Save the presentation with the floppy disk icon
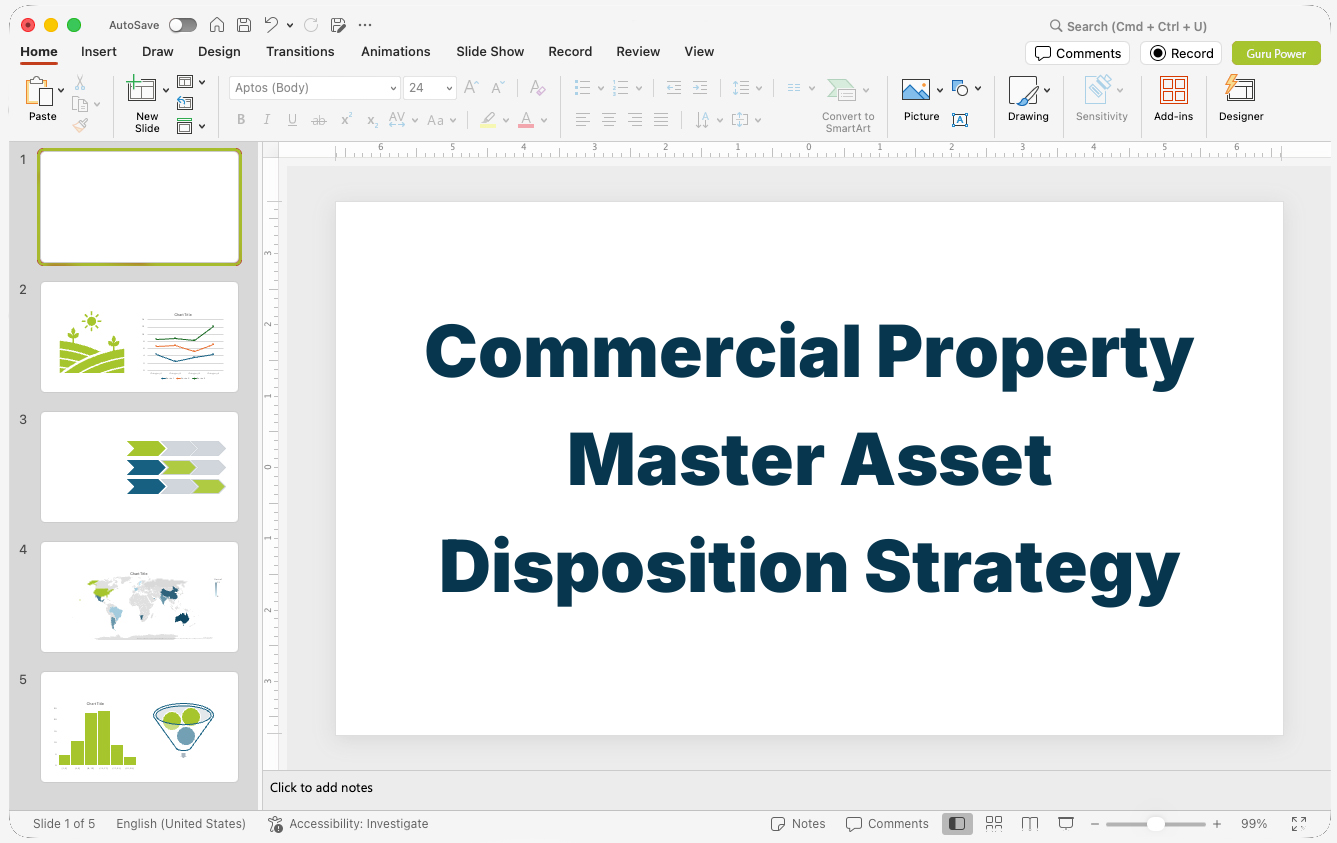Viewport: 1337px width, 843px height. pyautogui.click(x=244, y=25)
